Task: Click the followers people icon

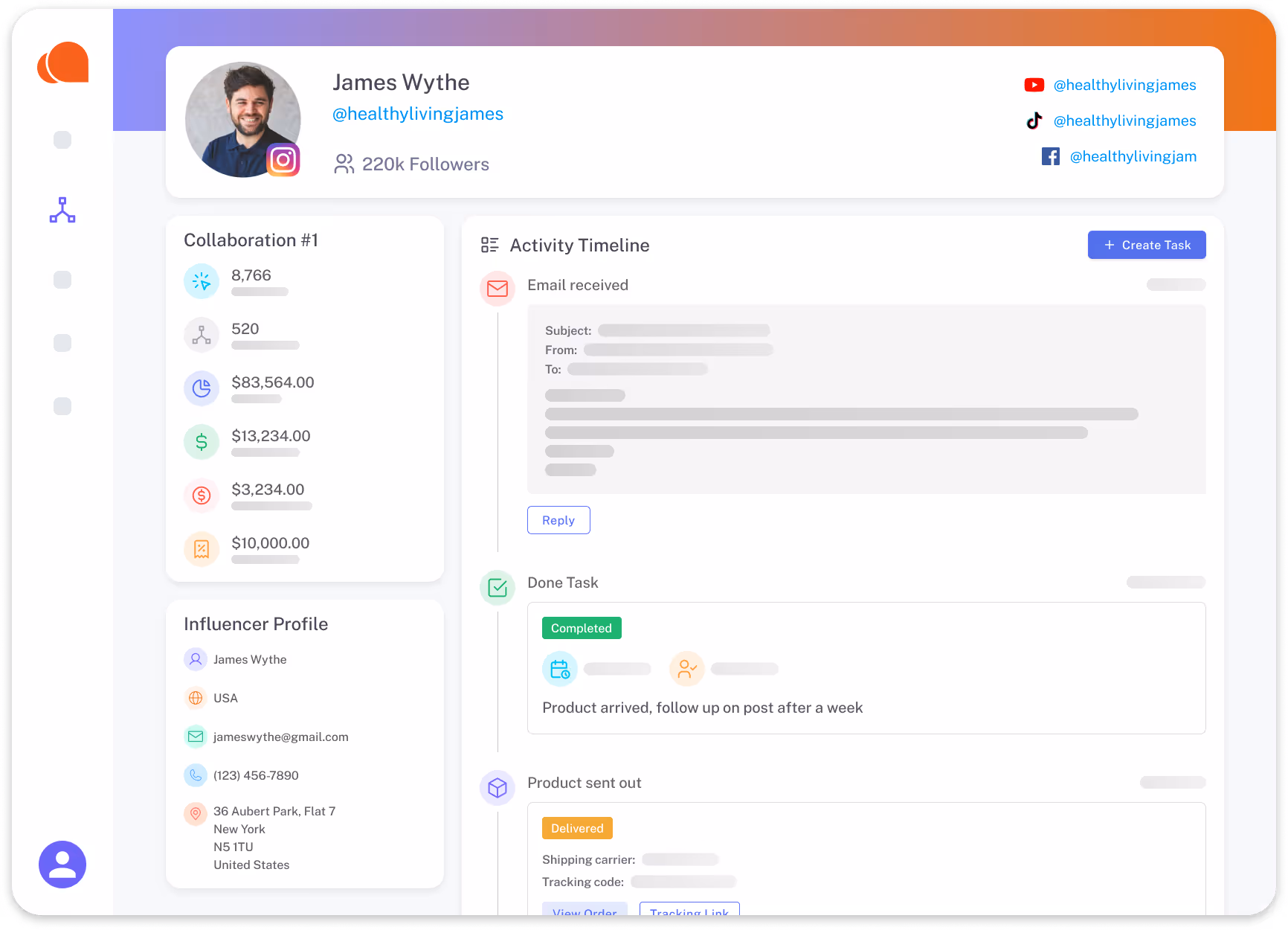Action: pyautogui.click(x=344, y=164)
